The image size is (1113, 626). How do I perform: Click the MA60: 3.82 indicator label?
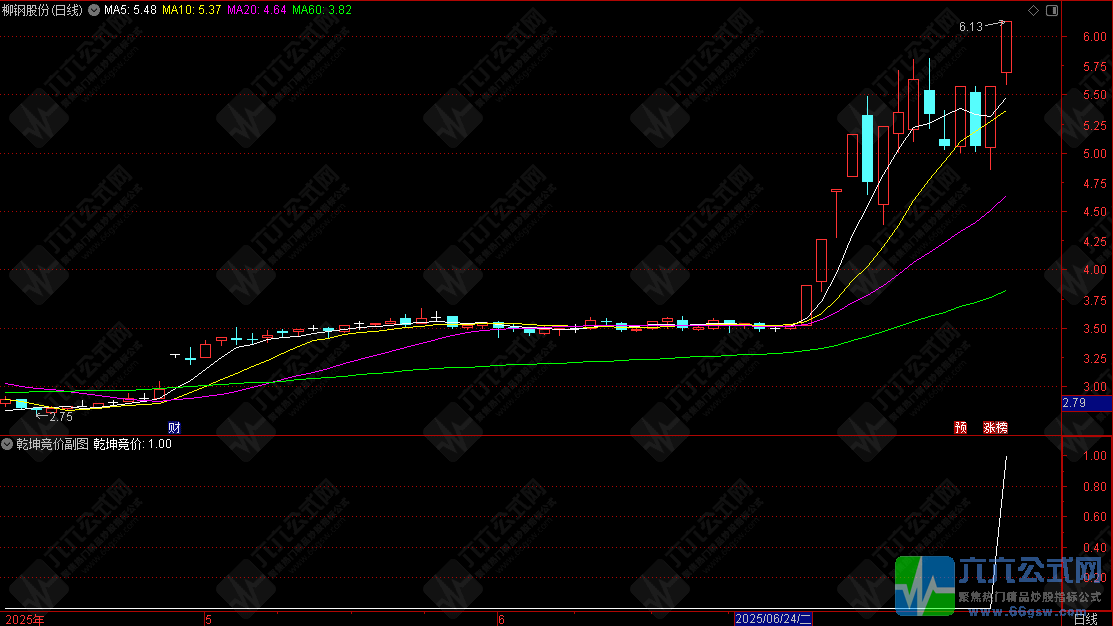pyautogui.click(x=322, y=10)
